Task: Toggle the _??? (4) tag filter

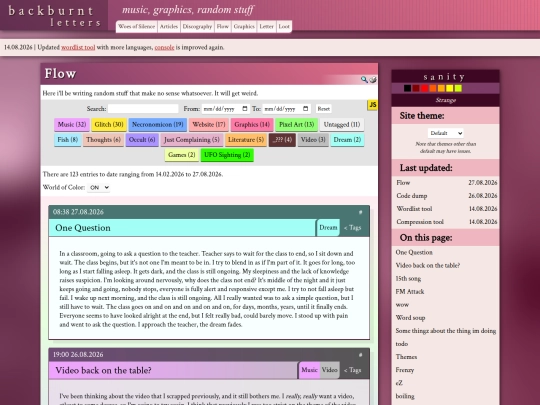Action: 282,140
